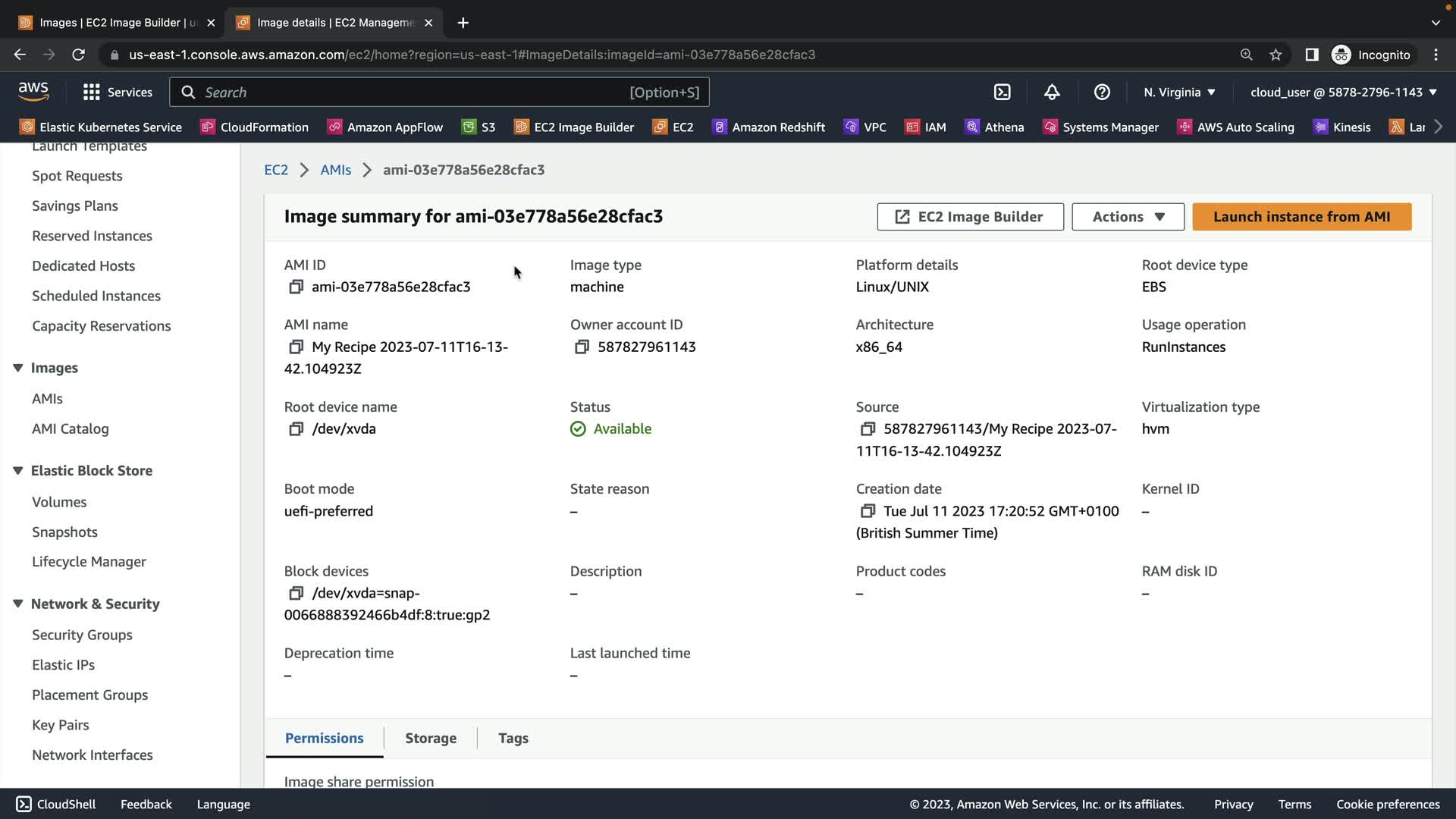Screen dimensions: 1456x819
Task: Open the Actions dropdown
Action: [x=1128, y=217]
